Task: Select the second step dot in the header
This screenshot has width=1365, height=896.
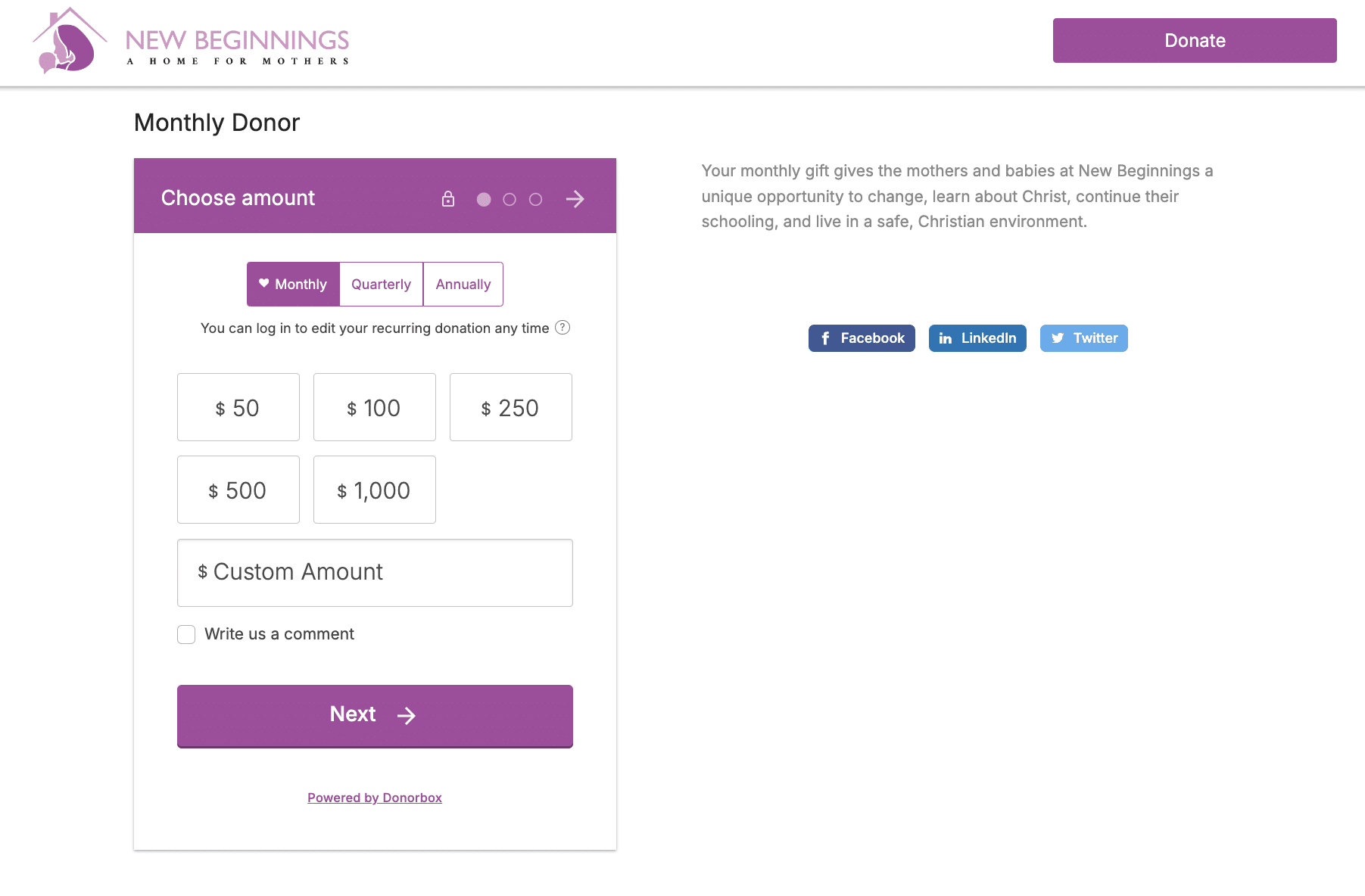Action: tap(510, 199)
